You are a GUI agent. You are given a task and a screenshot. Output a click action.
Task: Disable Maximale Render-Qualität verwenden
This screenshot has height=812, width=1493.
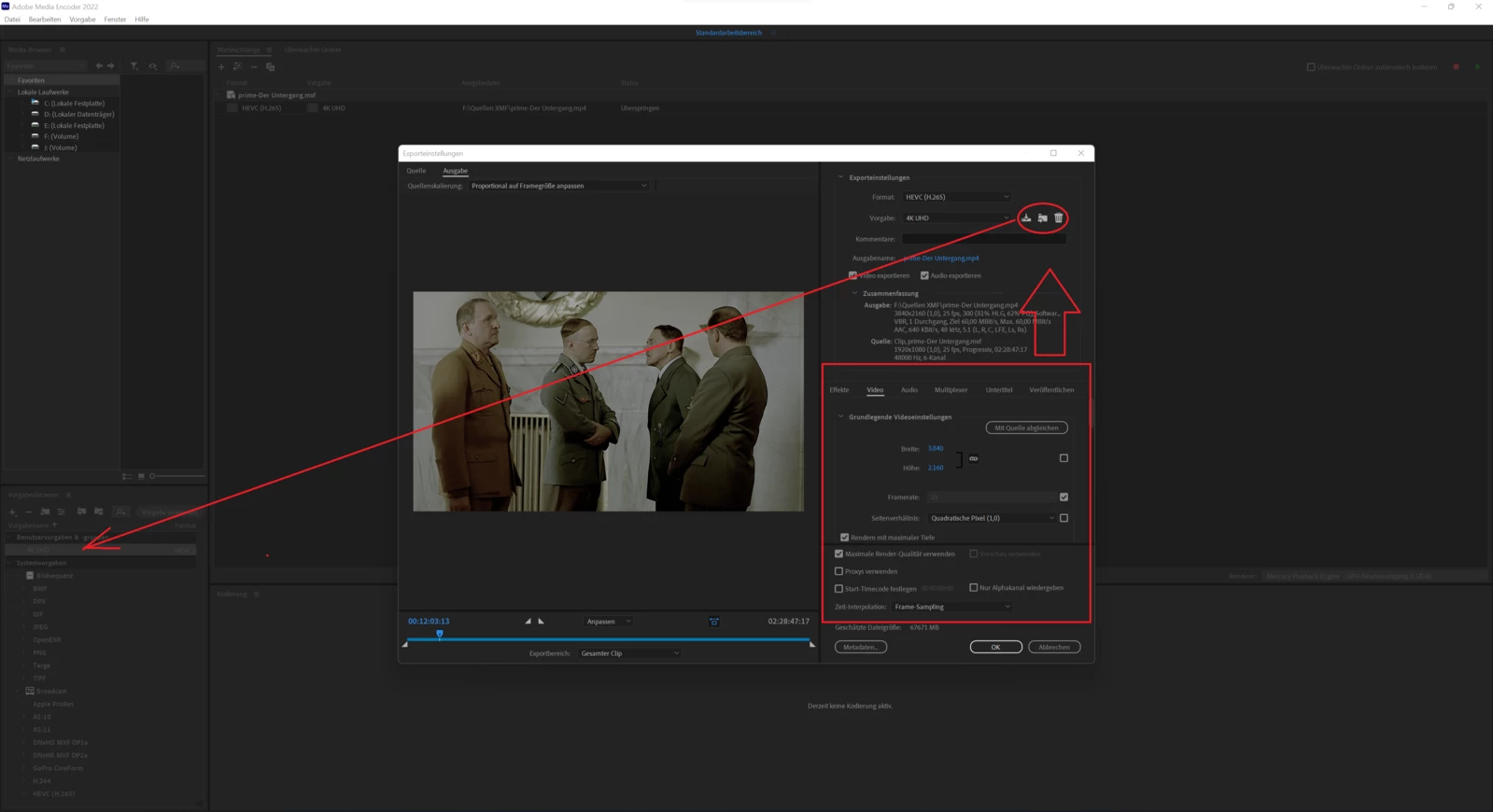(838, 553)
